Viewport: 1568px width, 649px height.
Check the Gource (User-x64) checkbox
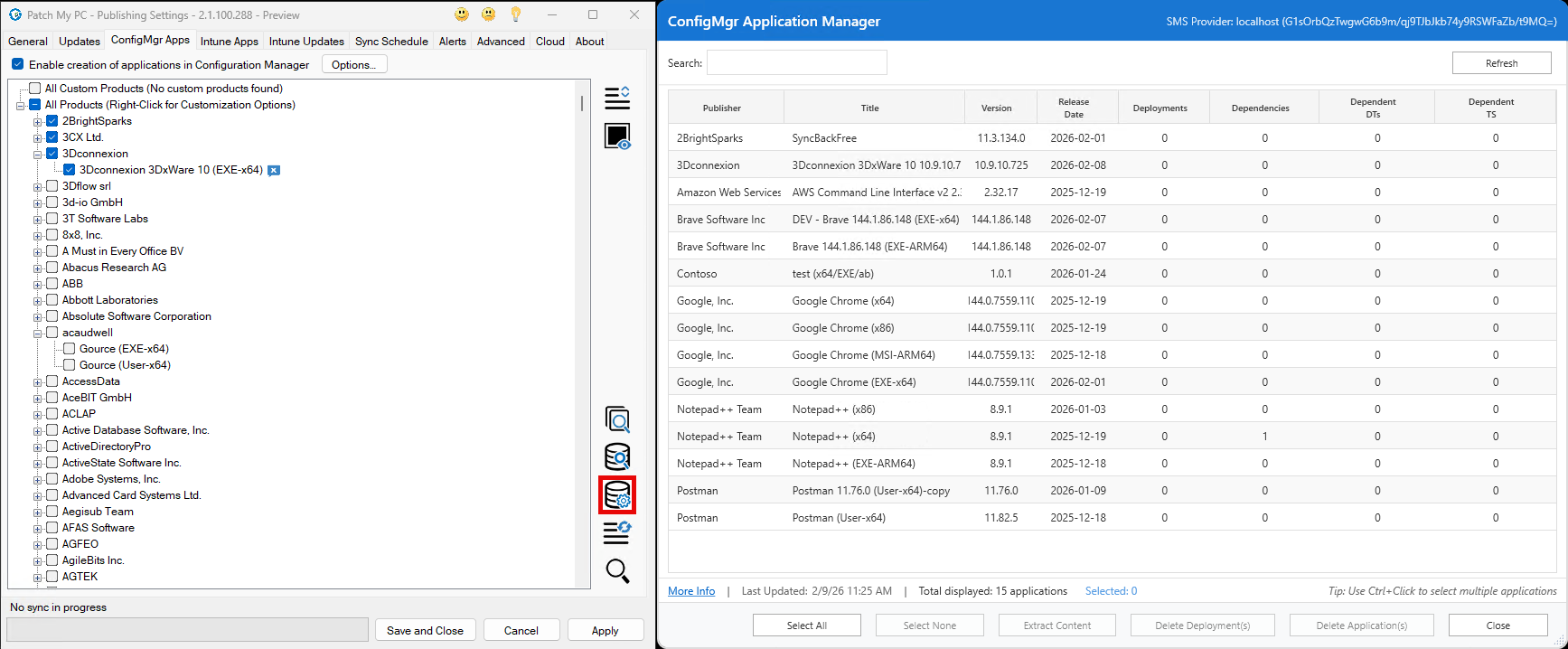point(69,364)
